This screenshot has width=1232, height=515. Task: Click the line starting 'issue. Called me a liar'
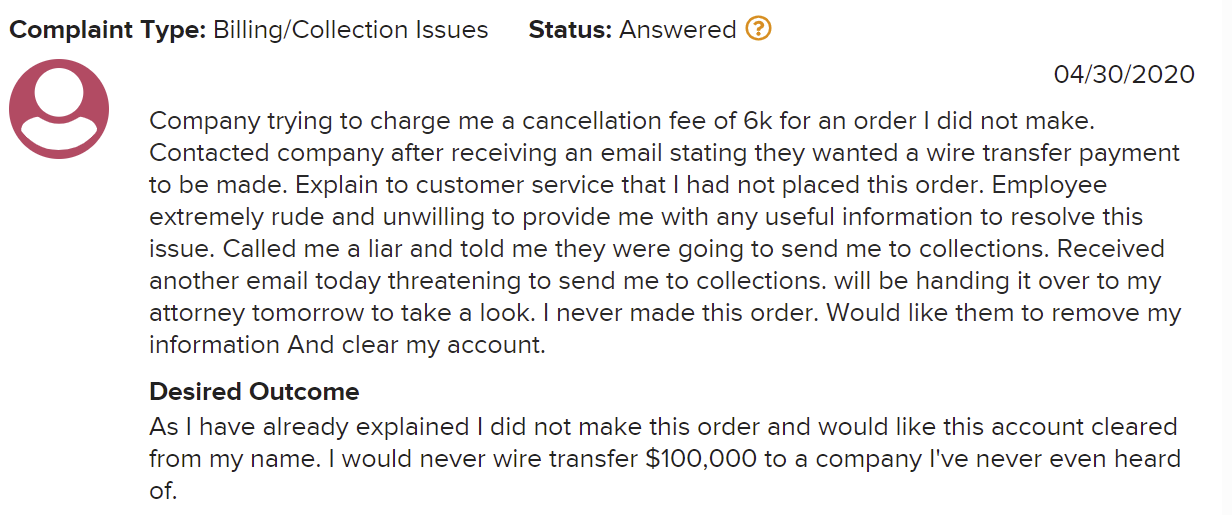pyautogui.click(x=657, y=249)
